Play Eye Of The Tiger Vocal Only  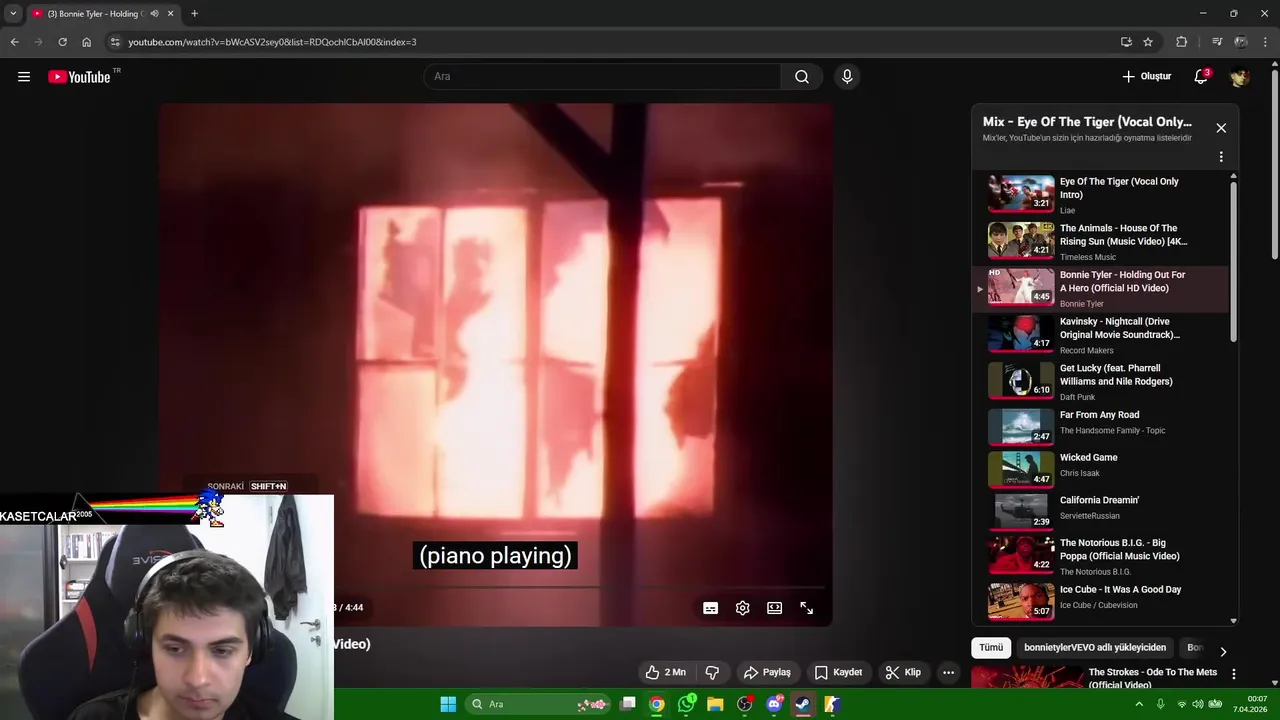click(1100, 195)
